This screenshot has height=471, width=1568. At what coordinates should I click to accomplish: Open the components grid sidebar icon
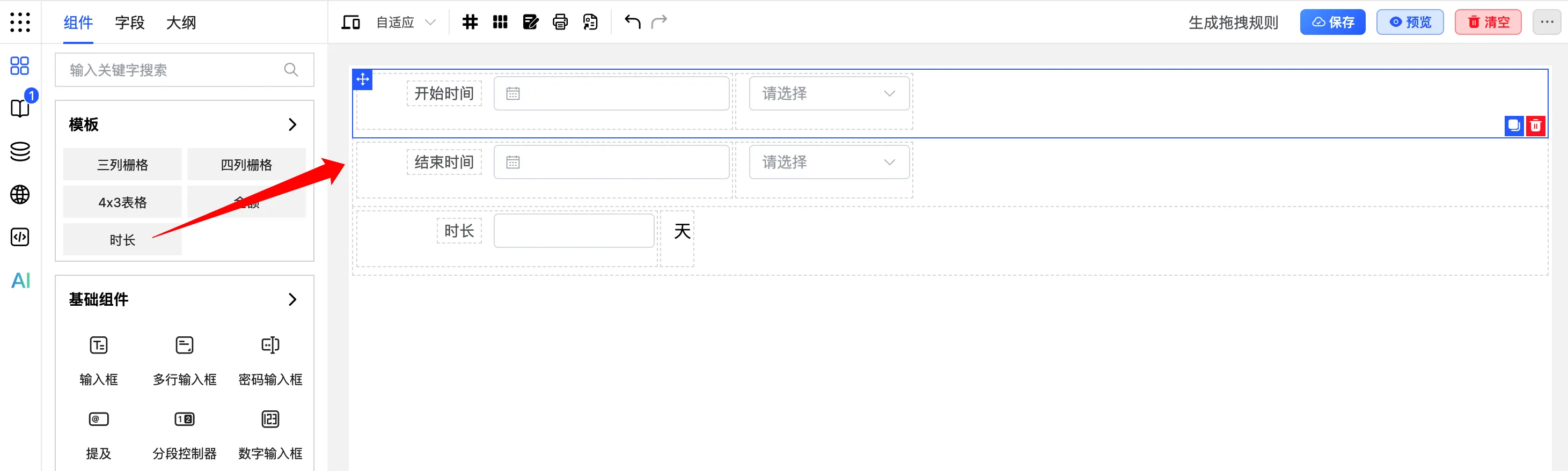point(20,66)
